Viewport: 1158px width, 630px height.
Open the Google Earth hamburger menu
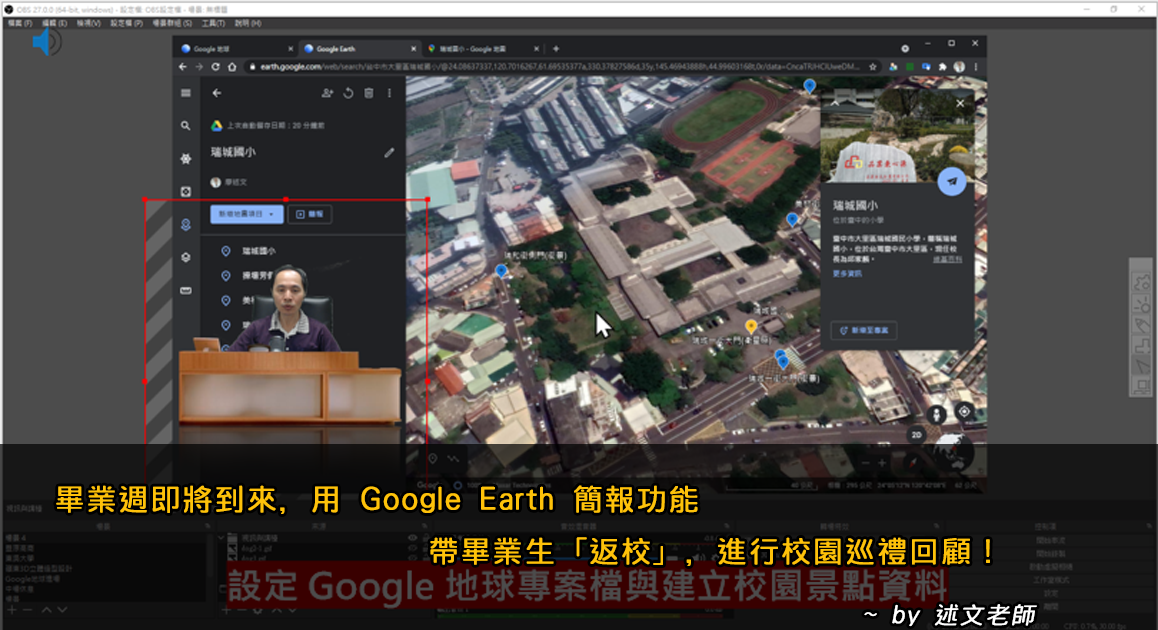[185, 93]
